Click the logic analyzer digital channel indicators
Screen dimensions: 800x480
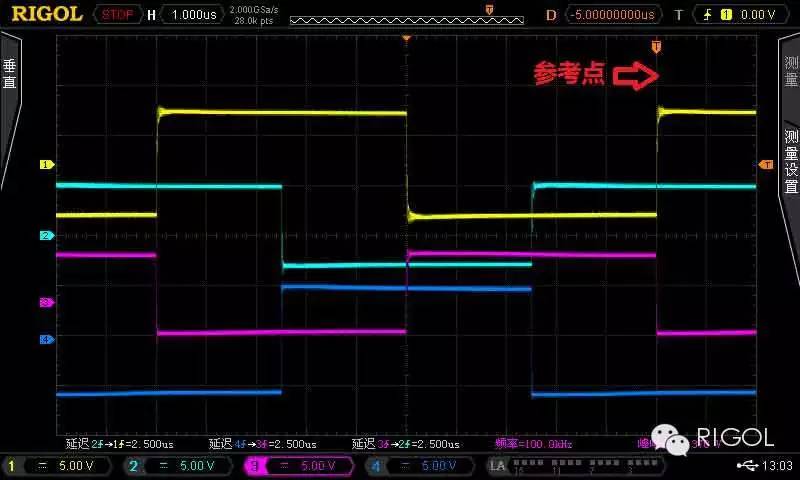(x=588, y=466)
